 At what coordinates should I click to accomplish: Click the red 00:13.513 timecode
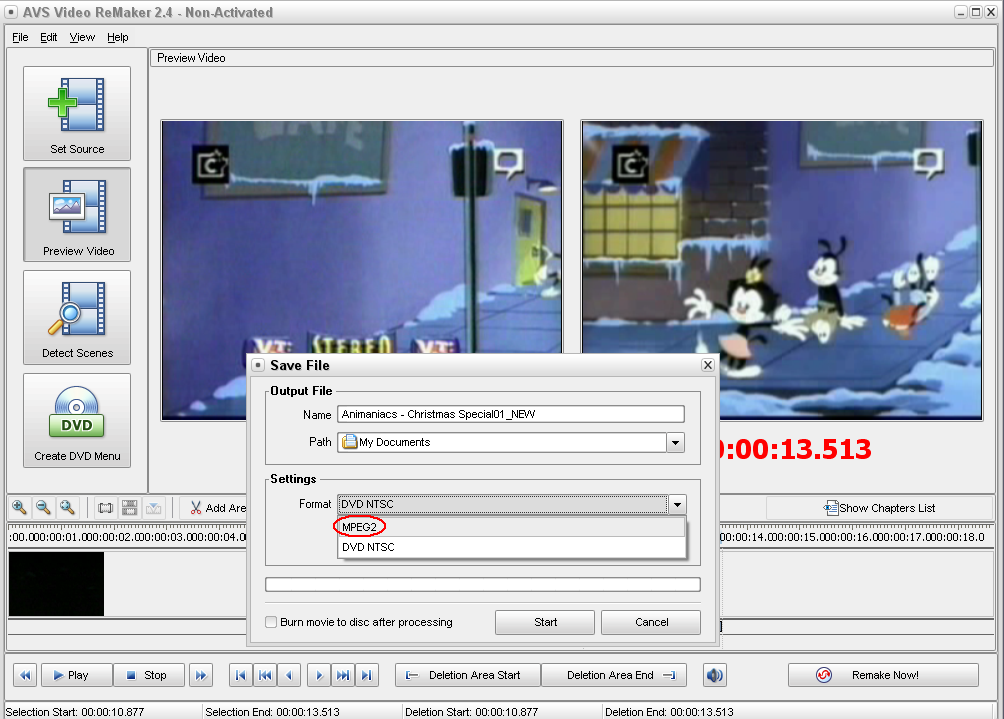(x=796, y=449)
